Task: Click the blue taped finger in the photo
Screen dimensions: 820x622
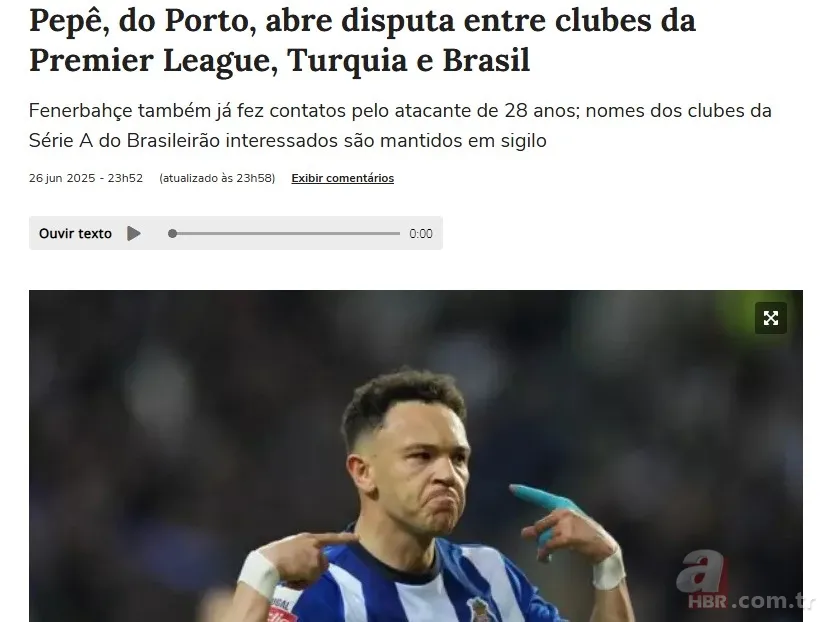Action: click(x=544, y=498)
